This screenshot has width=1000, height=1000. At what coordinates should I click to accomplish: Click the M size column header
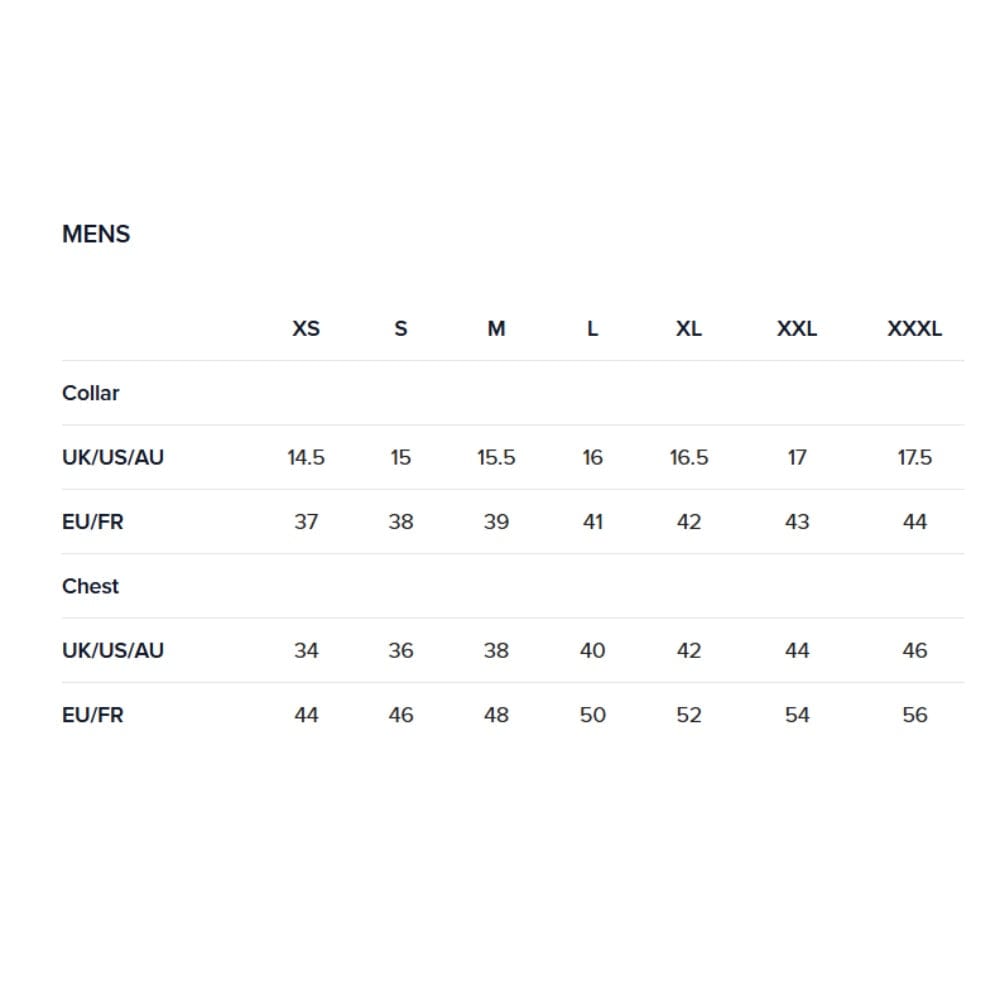pos(496,328)
